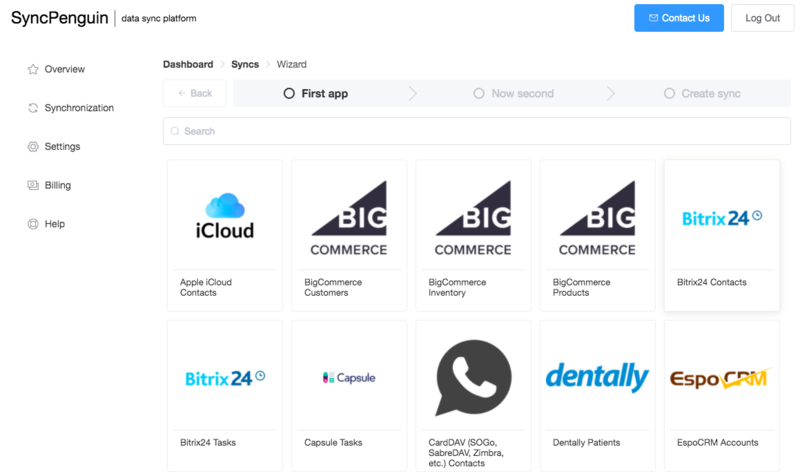Follow the Dashboard breadcrumb link
This screenshot has height=476, width=800.
click(x=188, y=64)
